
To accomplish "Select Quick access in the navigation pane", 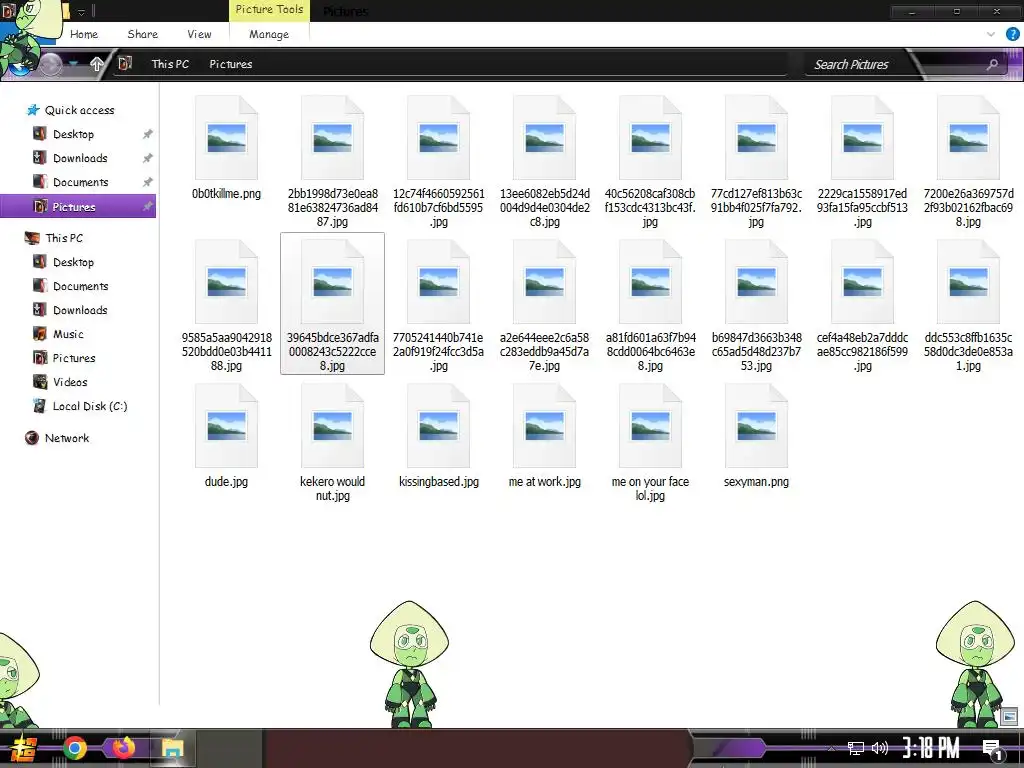I will click(79, 110).
